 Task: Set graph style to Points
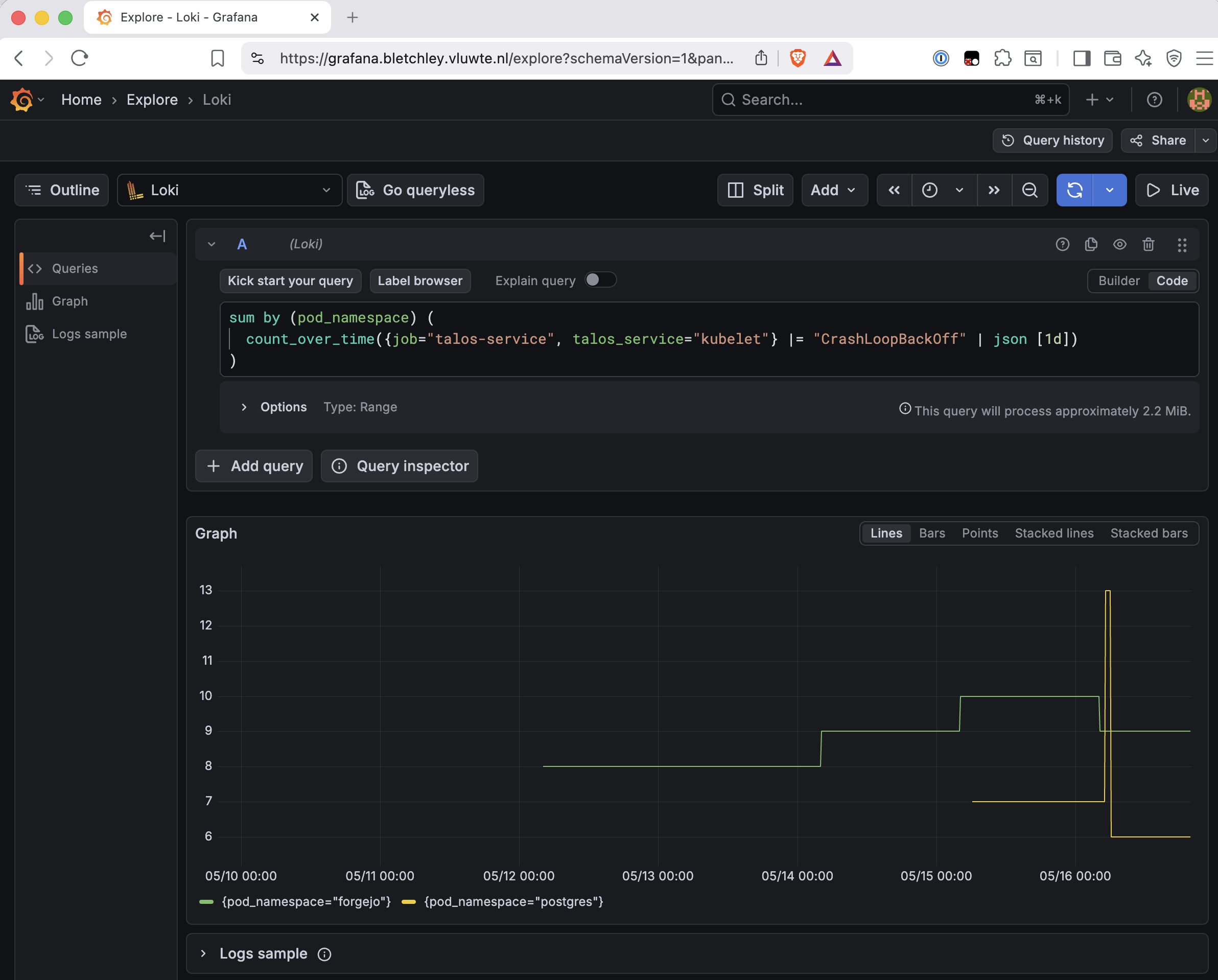pyautogui.click(x=979, y=533)
